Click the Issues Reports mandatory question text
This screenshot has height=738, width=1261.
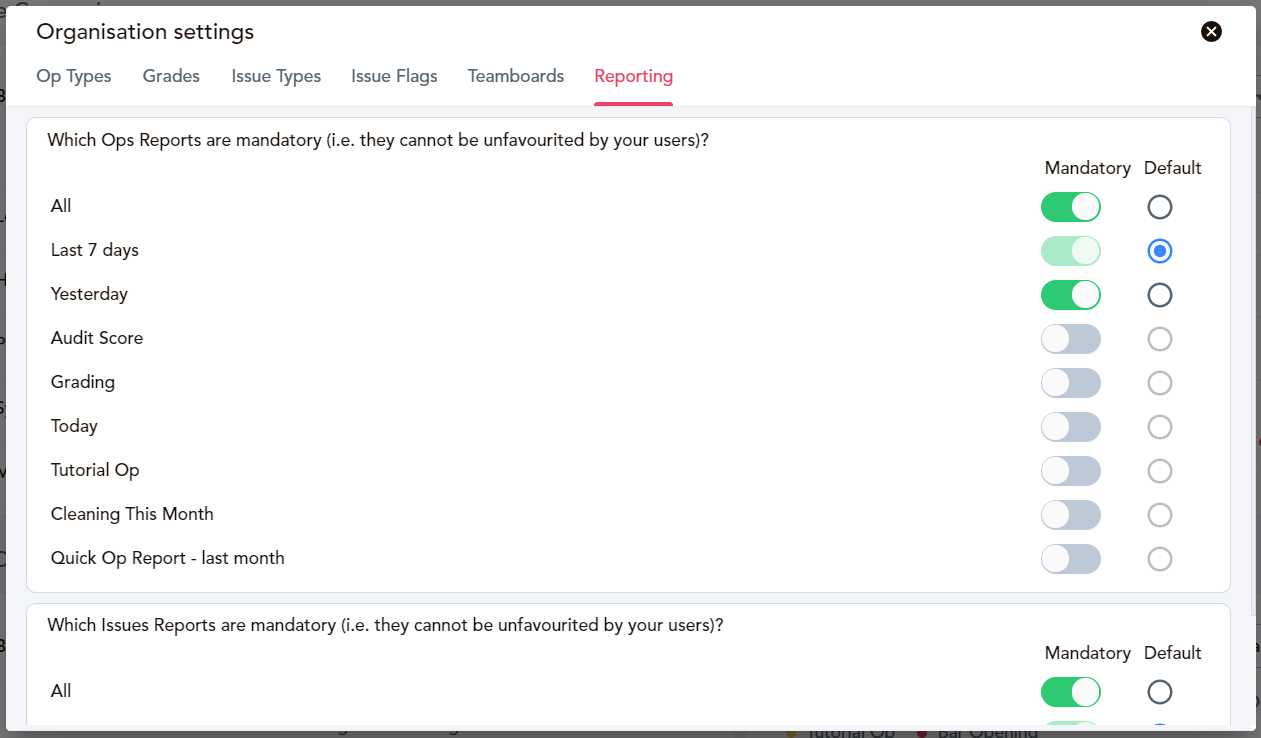[385, 625]
